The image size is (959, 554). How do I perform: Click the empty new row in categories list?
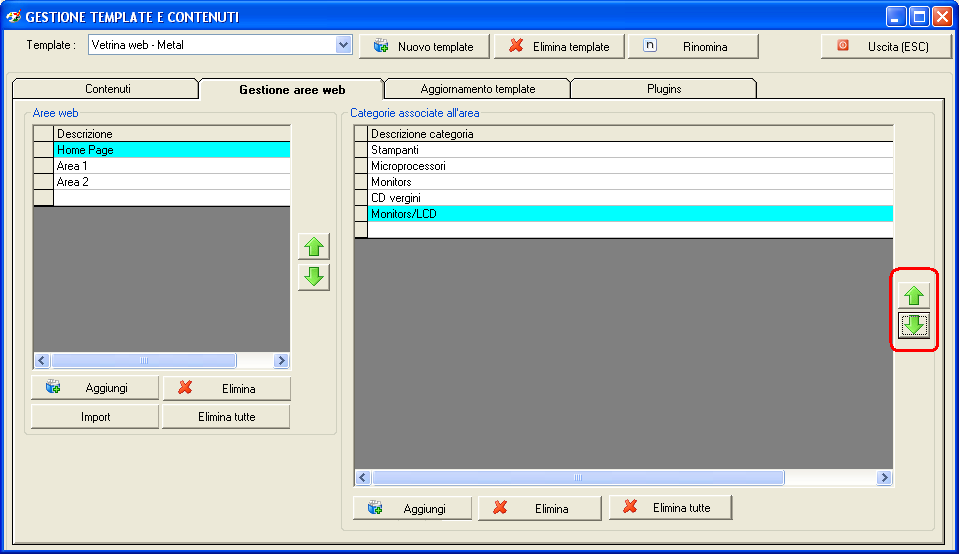pos(630,229)
